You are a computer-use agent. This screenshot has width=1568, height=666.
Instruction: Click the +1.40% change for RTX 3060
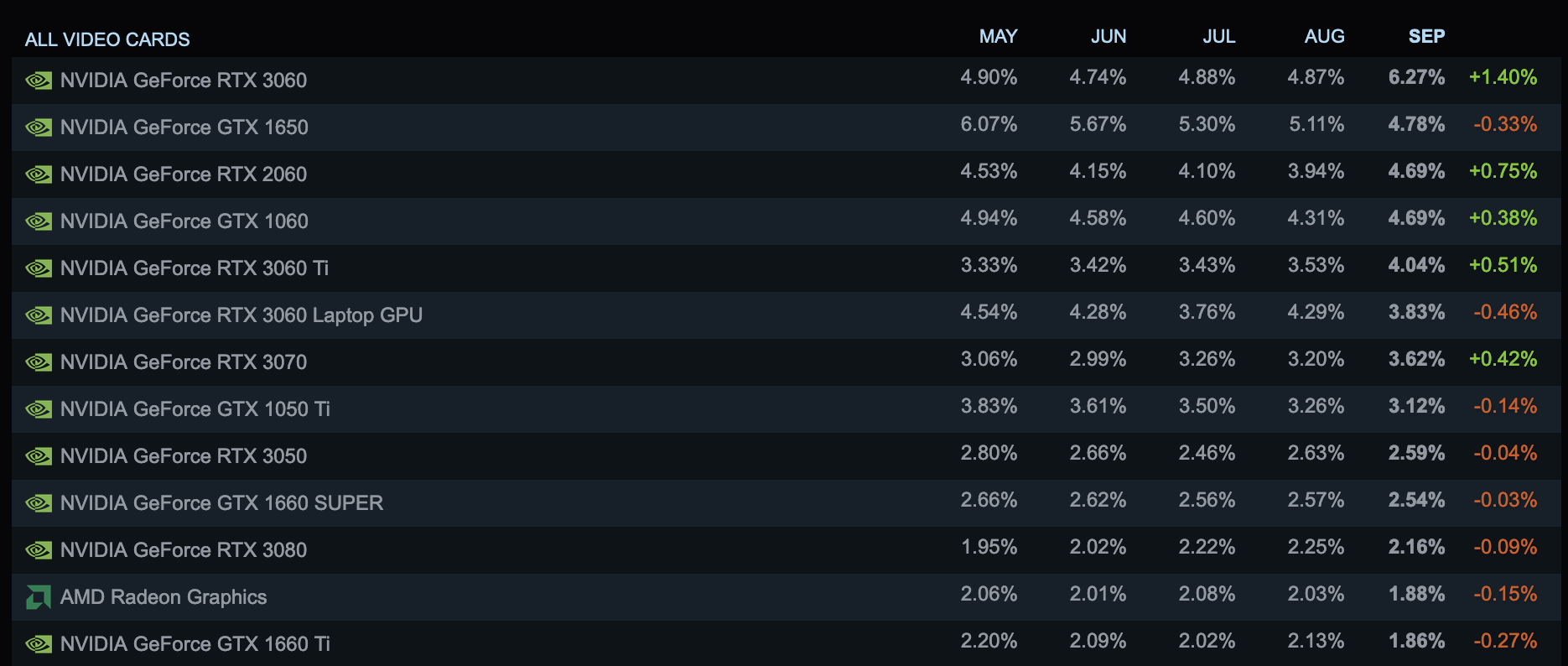coord(1503,77)
